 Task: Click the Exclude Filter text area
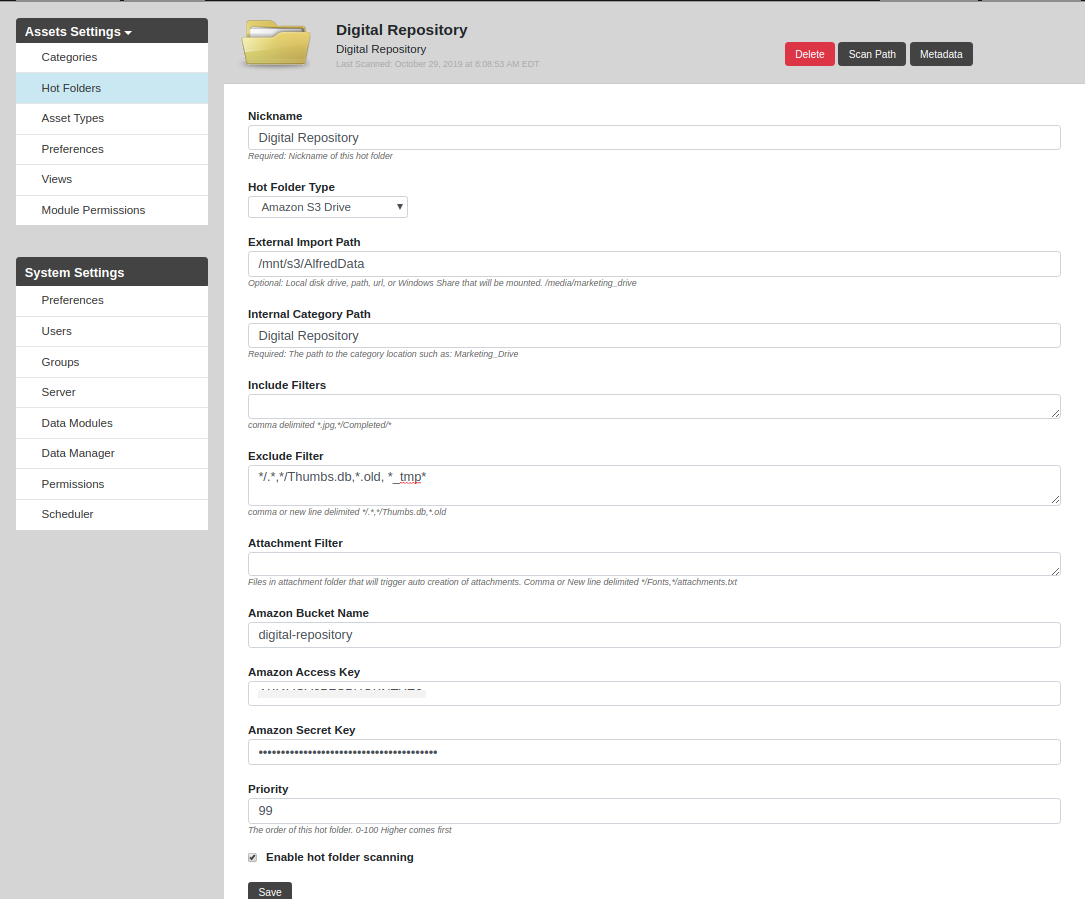click(x=653, y=485)
